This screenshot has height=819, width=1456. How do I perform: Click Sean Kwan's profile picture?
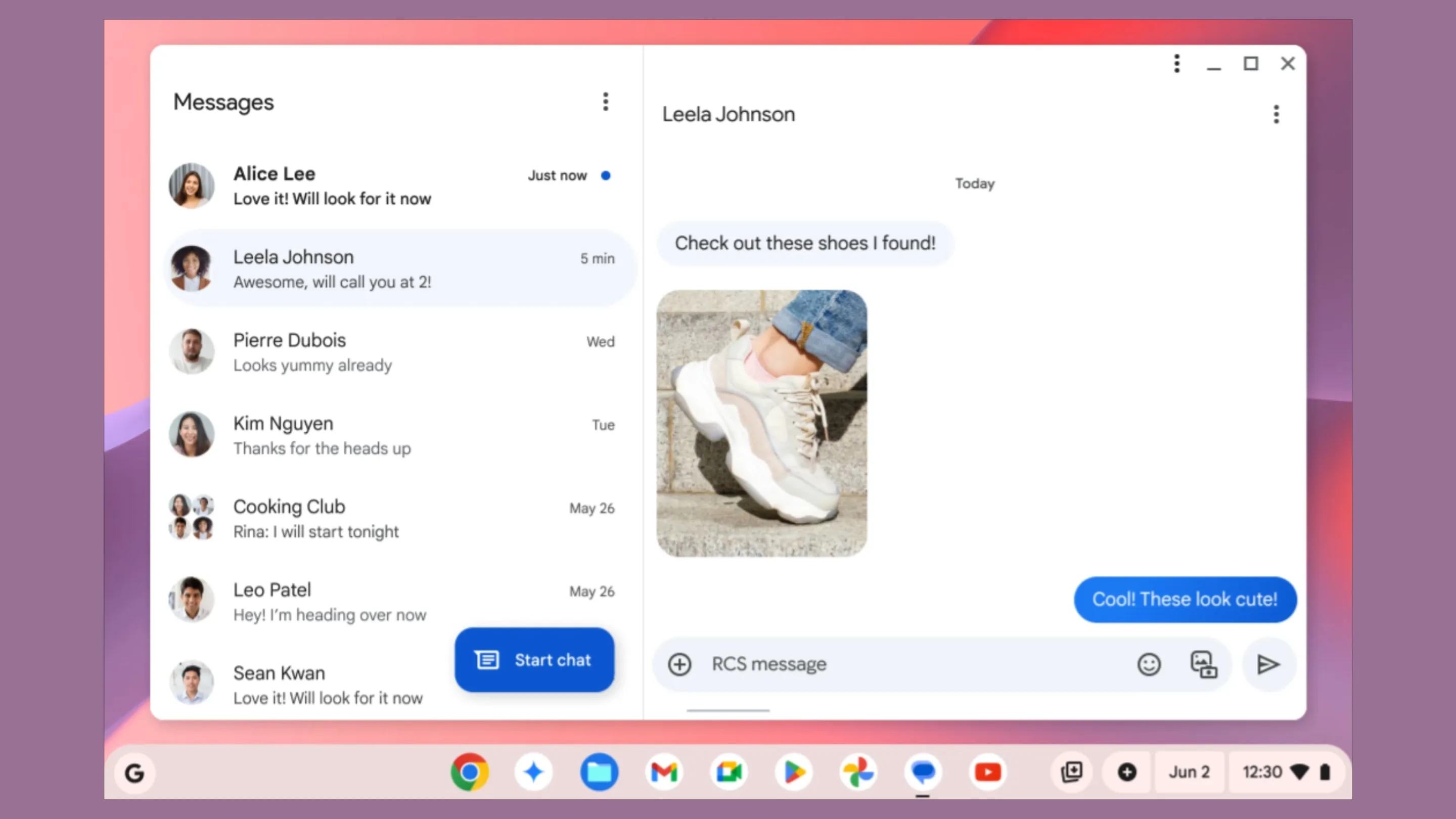pos(192,683)
